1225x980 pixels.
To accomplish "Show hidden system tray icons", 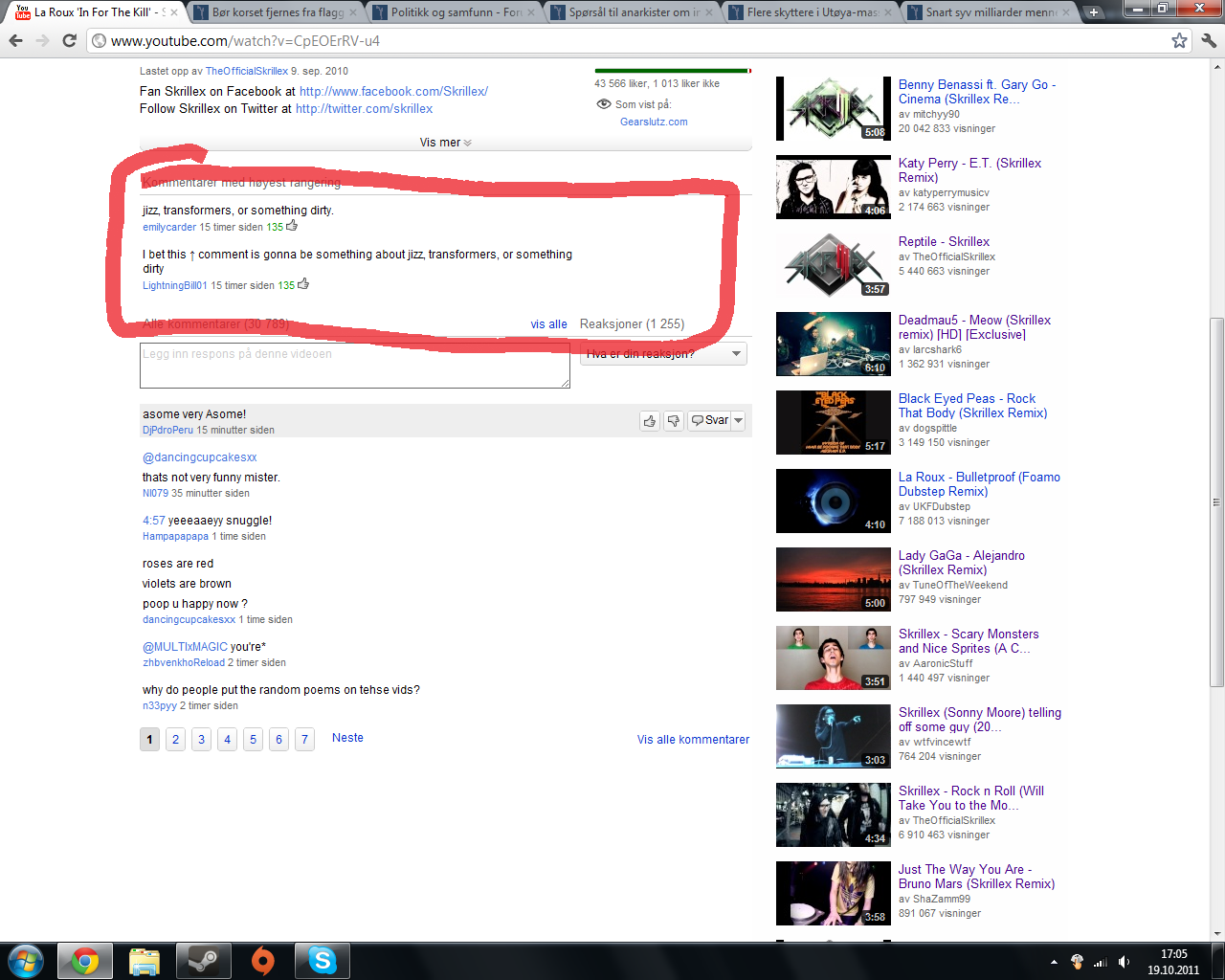I will (x=1054, y=962).
